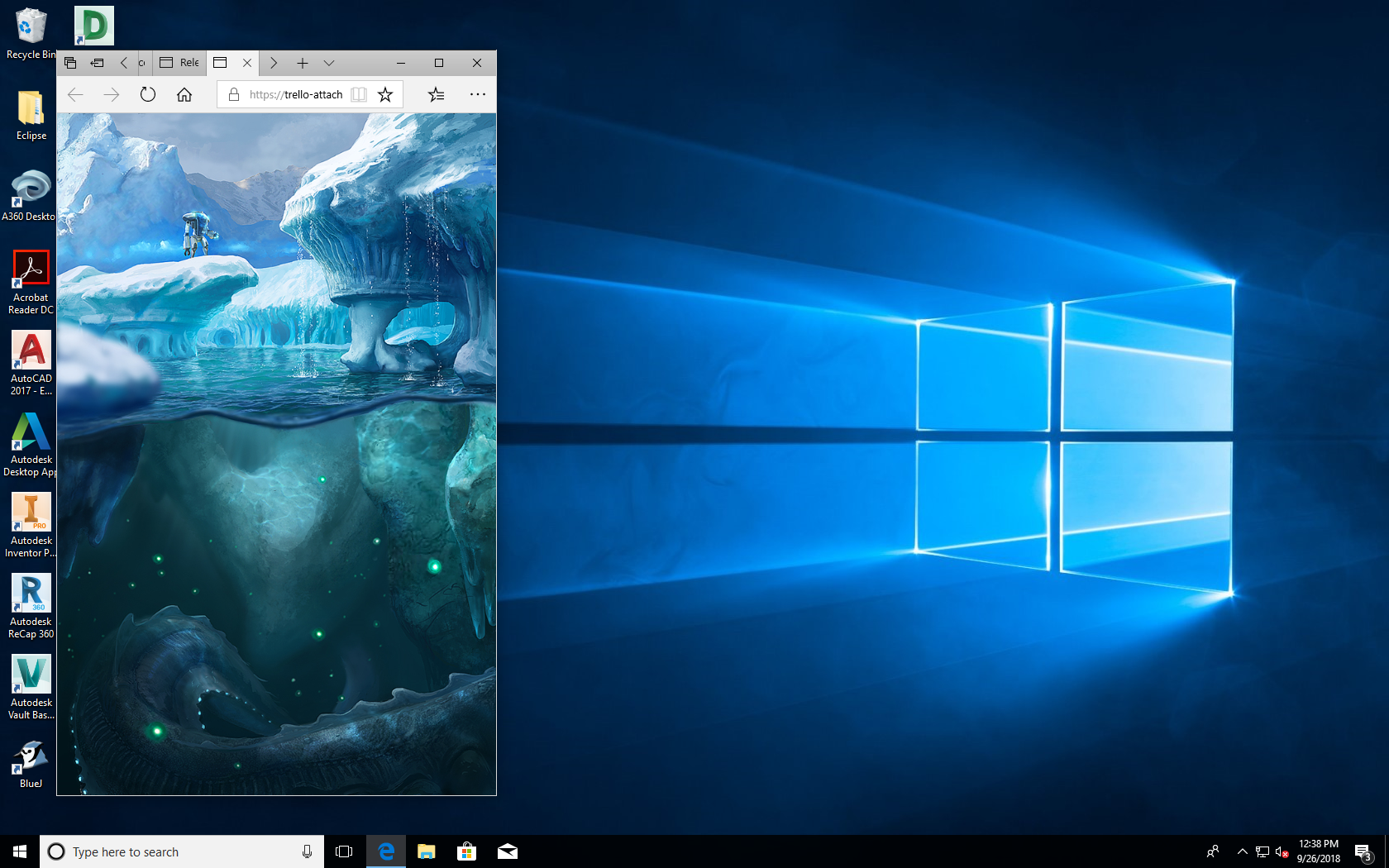Show tab previews dropdown chevron
This screenshot has height=868, width=1389.
pos(329,63)
